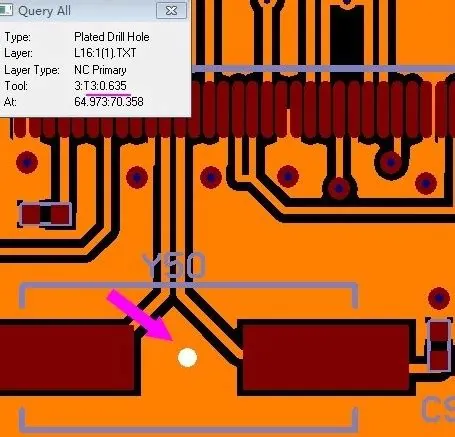
Task: Click the leftmost via below connector pads
Action: click(27, 162)
